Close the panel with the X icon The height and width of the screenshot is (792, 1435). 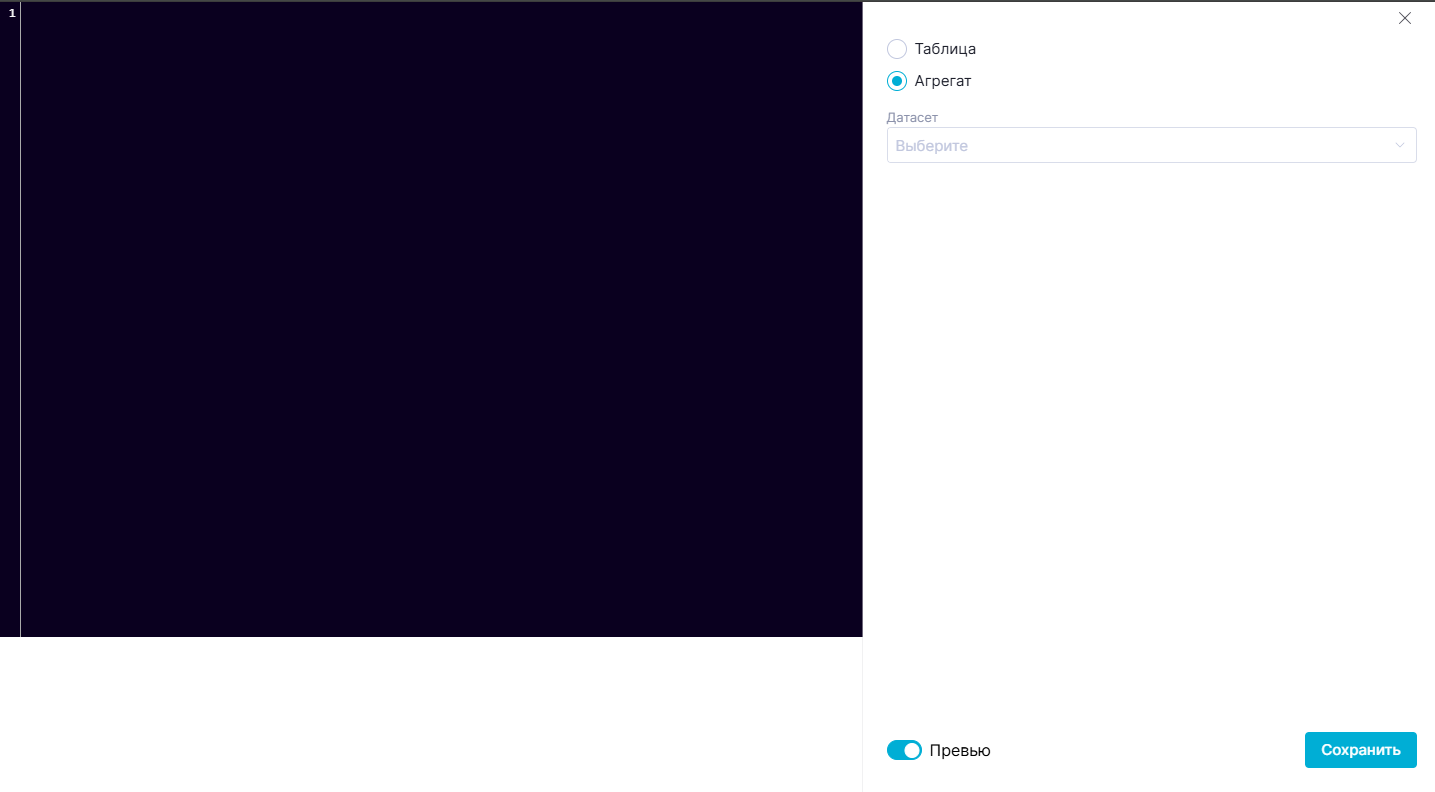coord(1404,18)
